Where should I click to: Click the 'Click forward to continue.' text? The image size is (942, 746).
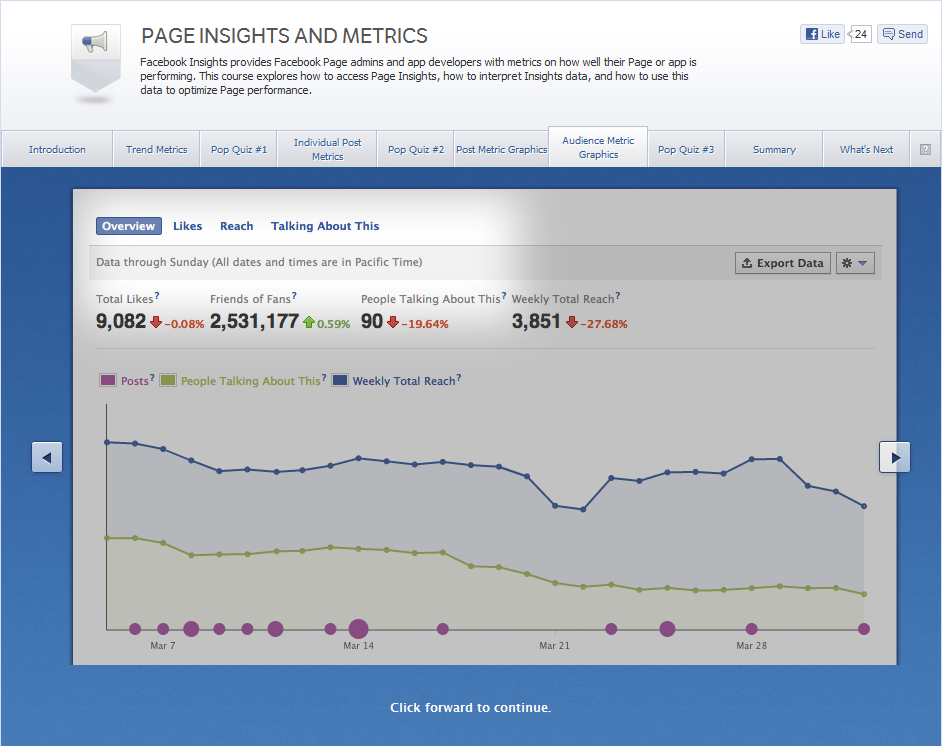470,708
